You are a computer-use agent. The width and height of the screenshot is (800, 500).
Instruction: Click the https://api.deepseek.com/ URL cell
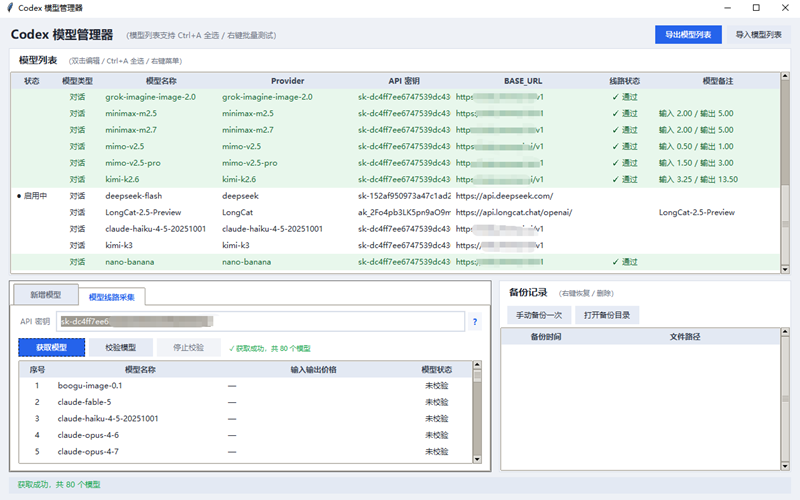coord(504,196)
